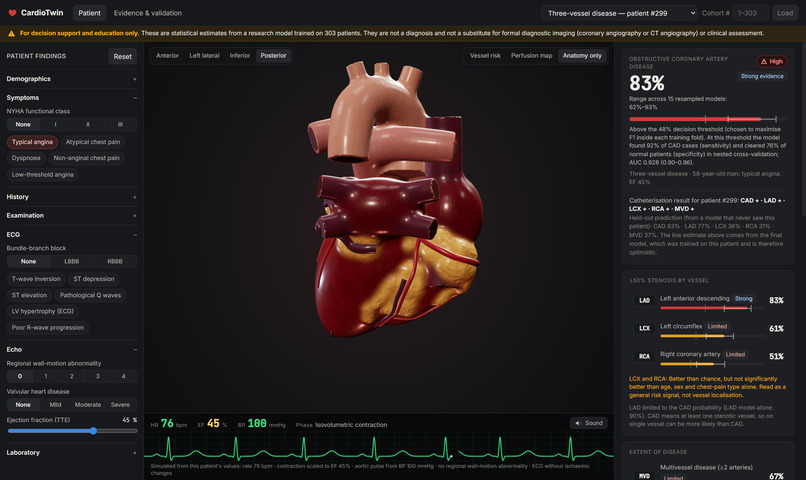Toggle the Pathological Q waves finding

coord(90,296)
